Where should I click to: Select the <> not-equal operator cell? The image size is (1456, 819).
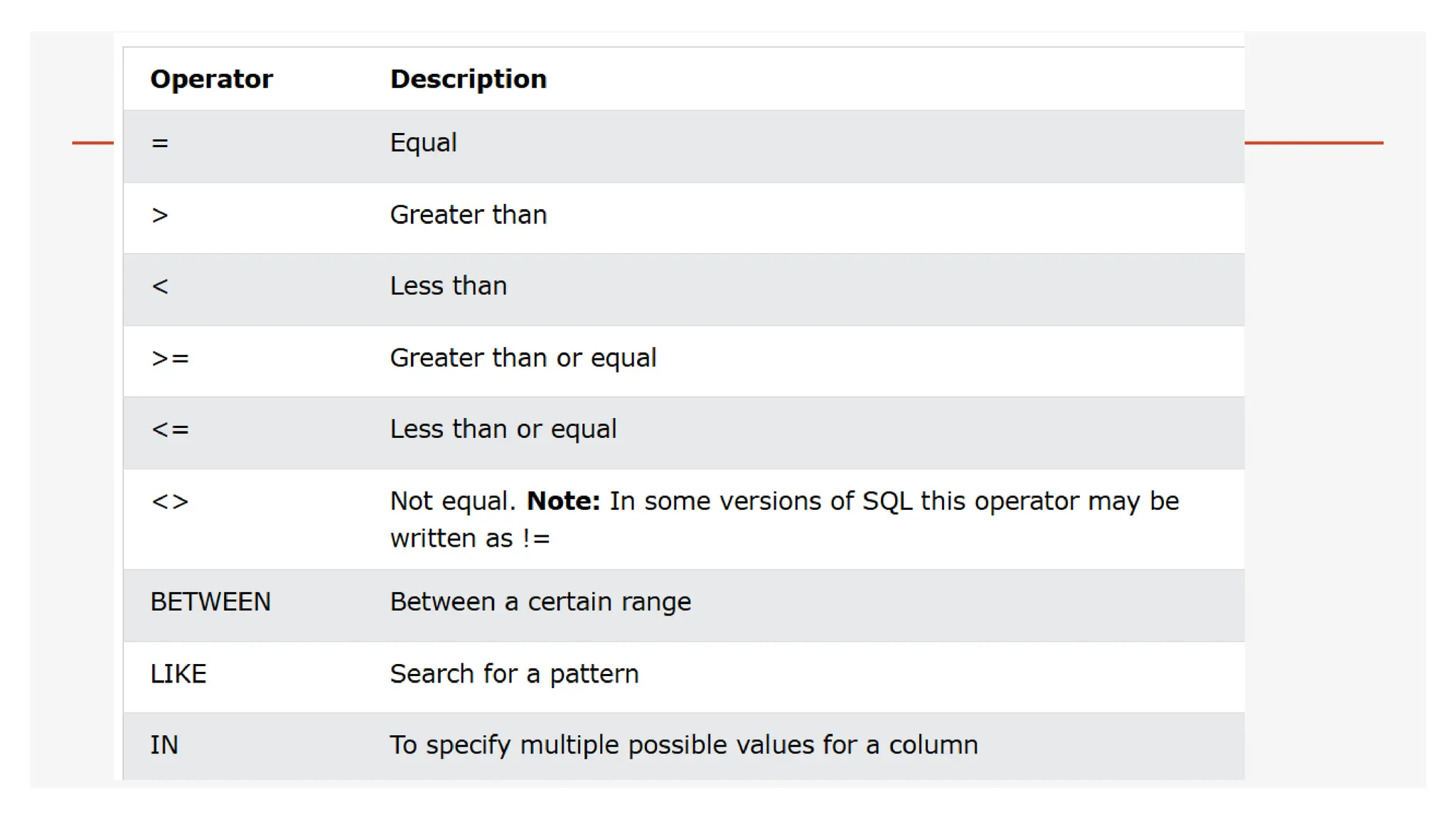[170, 502]
